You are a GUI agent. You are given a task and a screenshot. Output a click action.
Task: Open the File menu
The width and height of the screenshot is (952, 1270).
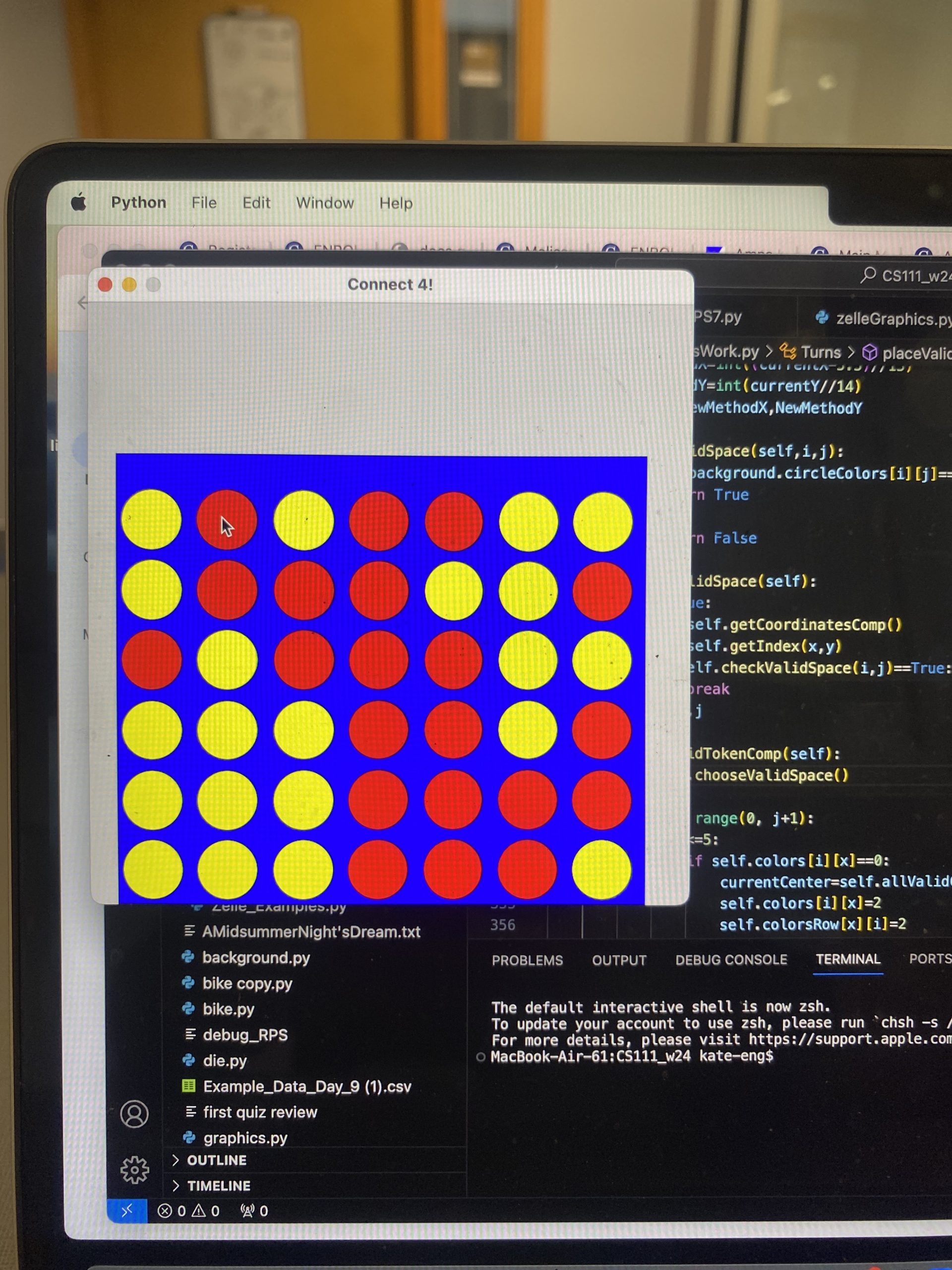(x=204, y=203)
